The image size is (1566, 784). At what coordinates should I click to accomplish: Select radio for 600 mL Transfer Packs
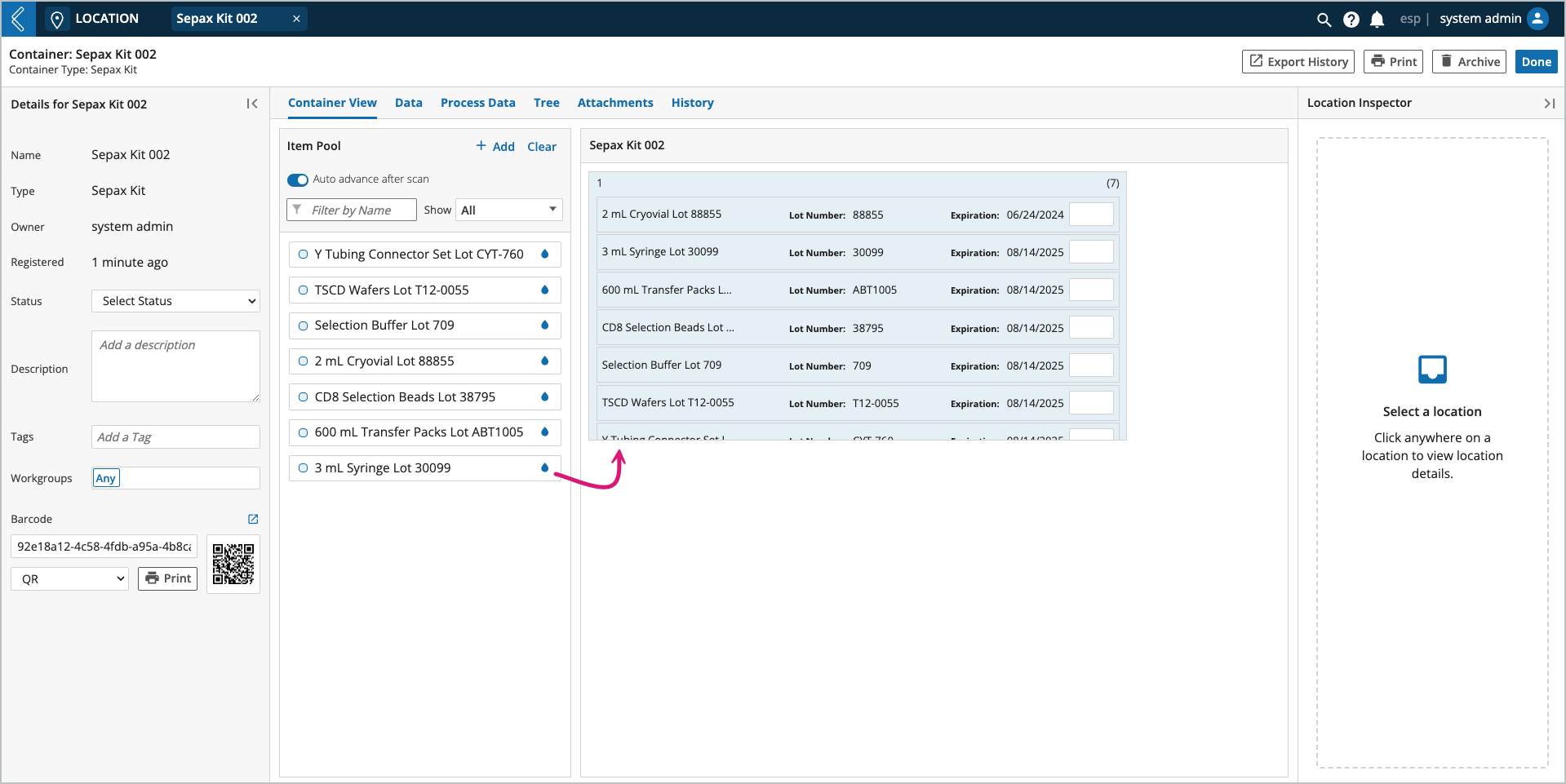(x=303, y=432)
